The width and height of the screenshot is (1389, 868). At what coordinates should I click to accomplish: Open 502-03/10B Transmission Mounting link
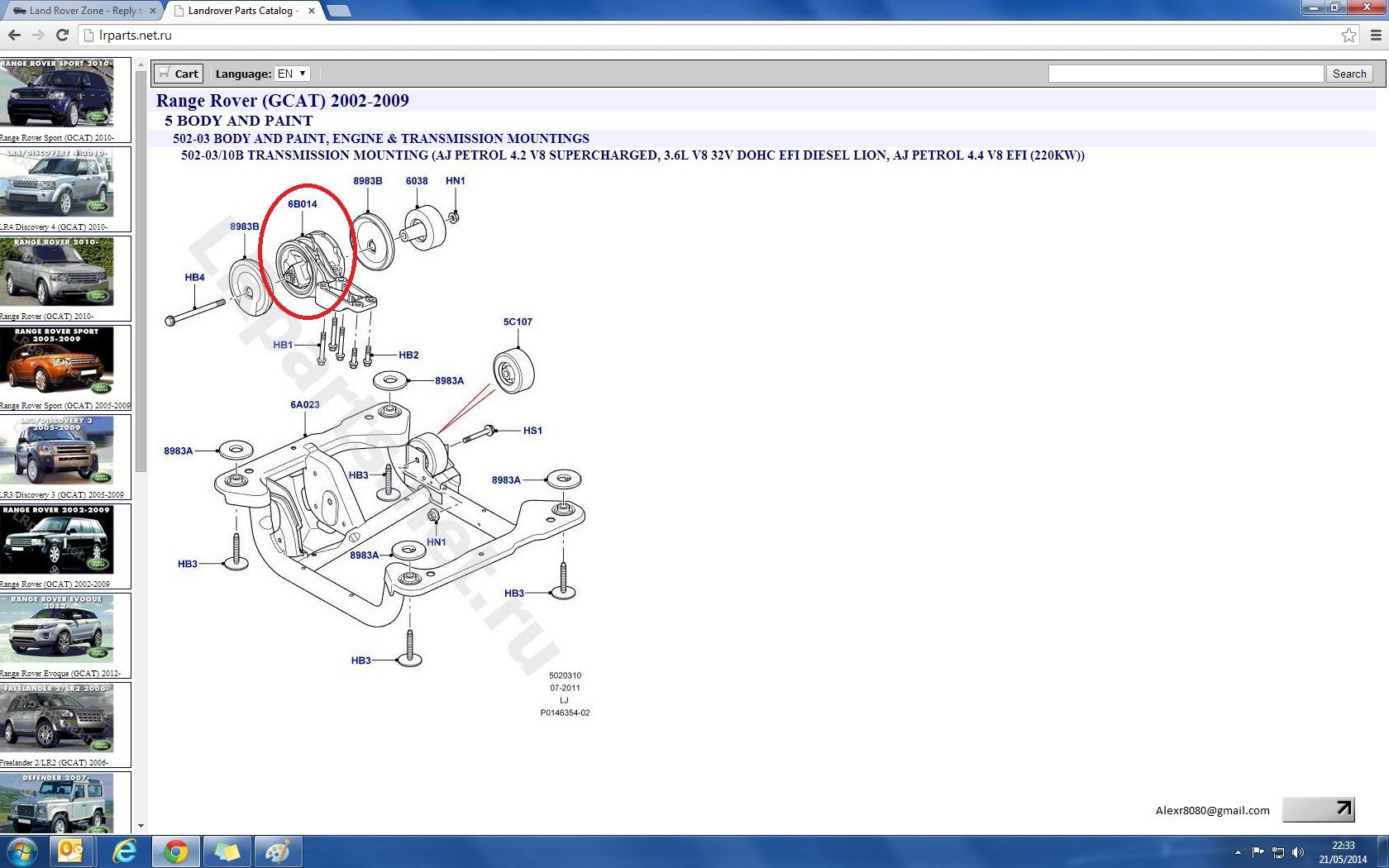click(632, 155)
